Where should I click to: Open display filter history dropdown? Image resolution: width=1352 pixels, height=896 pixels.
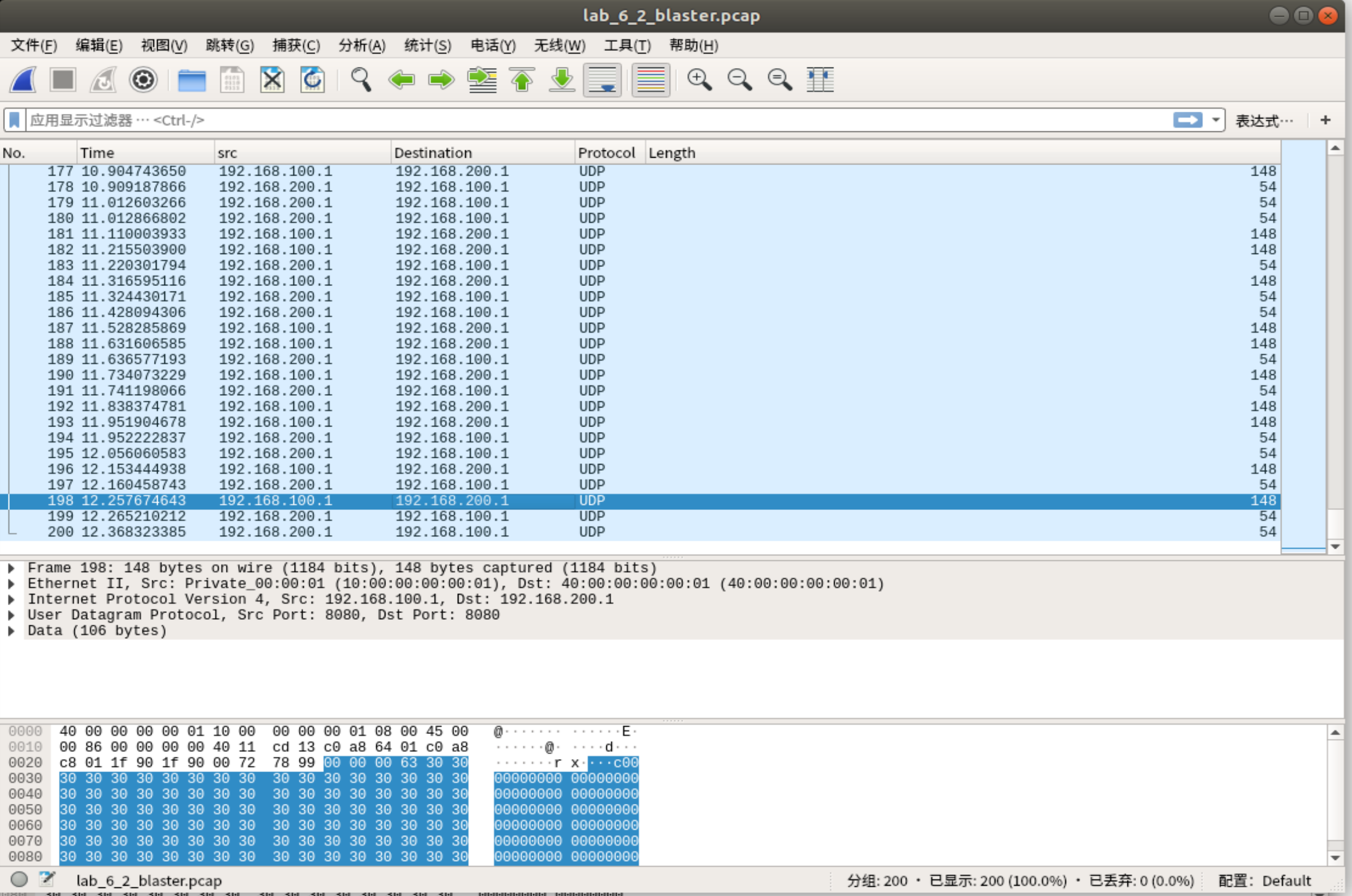[1215, 120]
